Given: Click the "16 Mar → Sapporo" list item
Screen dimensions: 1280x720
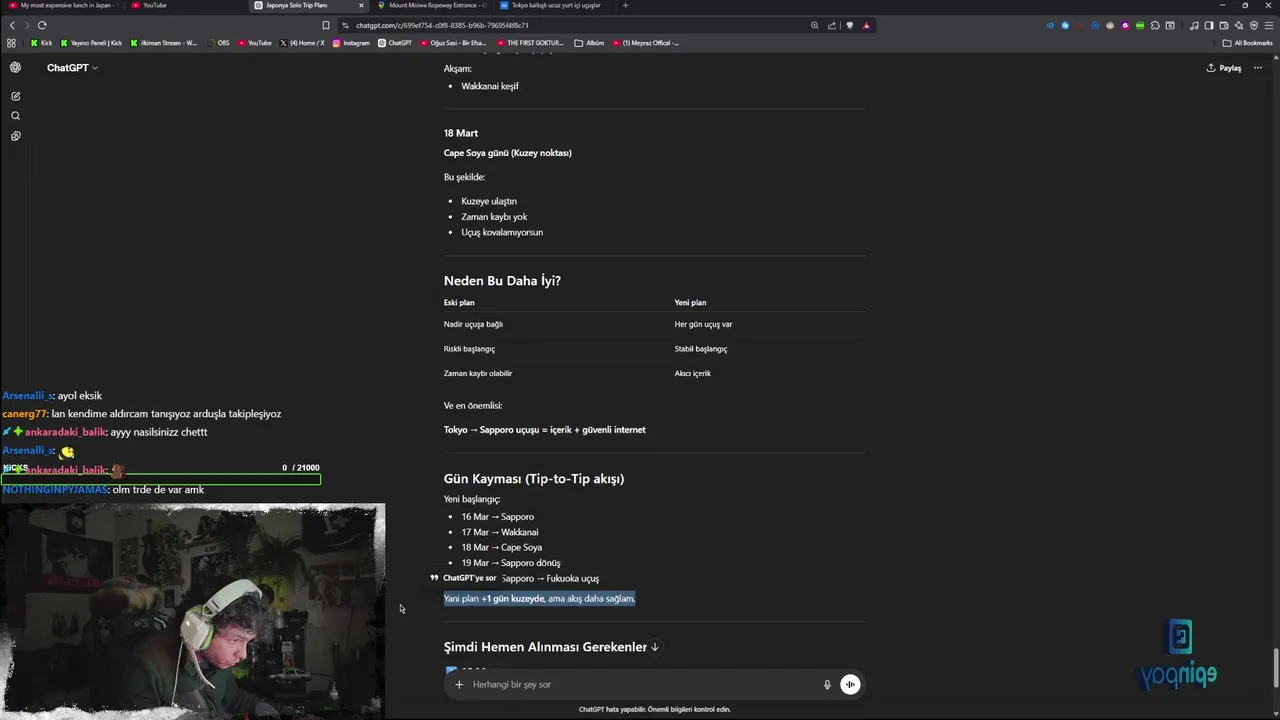Looking at the screenshot, I should [497, 517].
